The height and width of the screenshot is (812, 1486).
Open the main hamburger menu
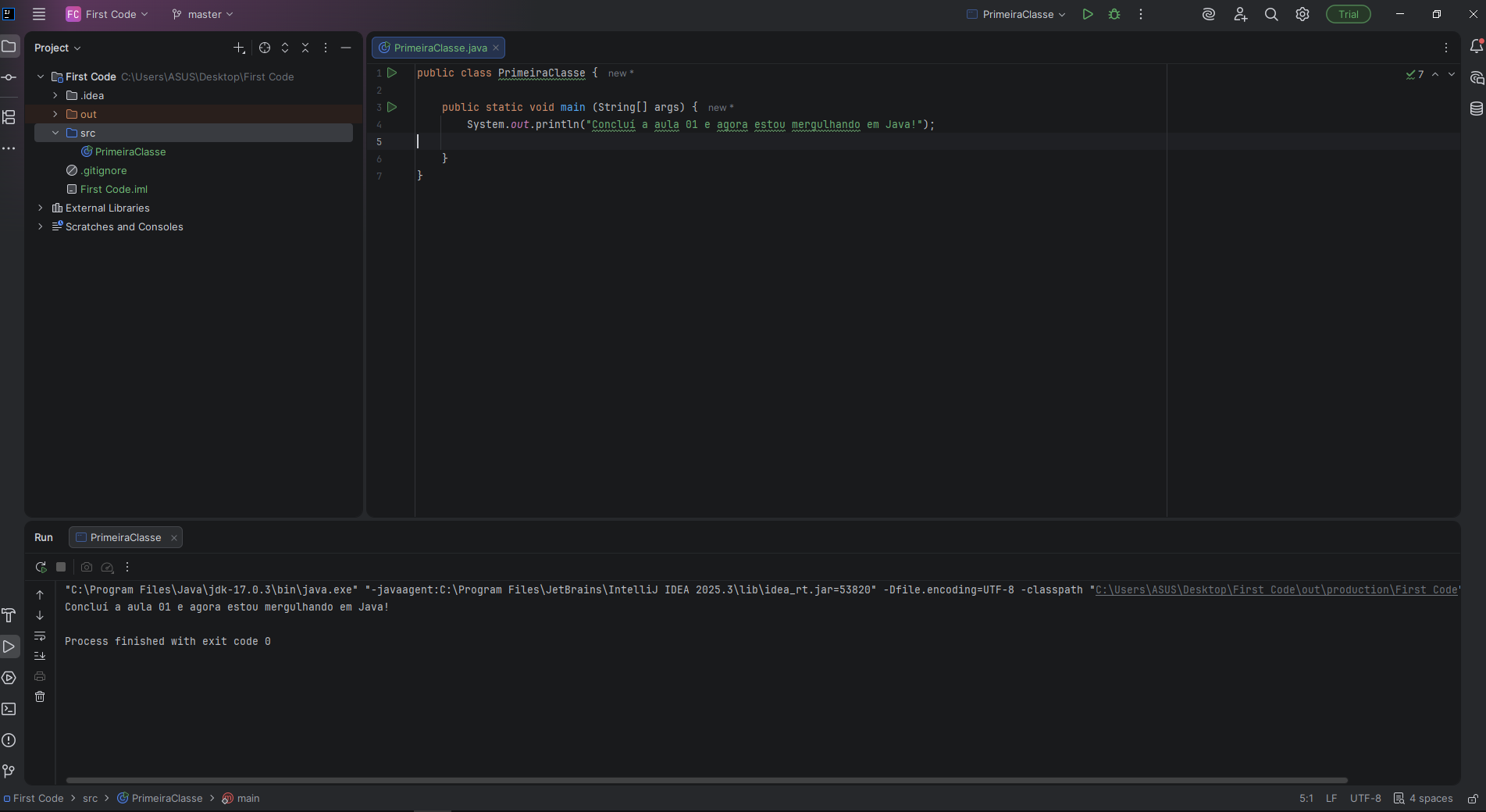[39, 14]
